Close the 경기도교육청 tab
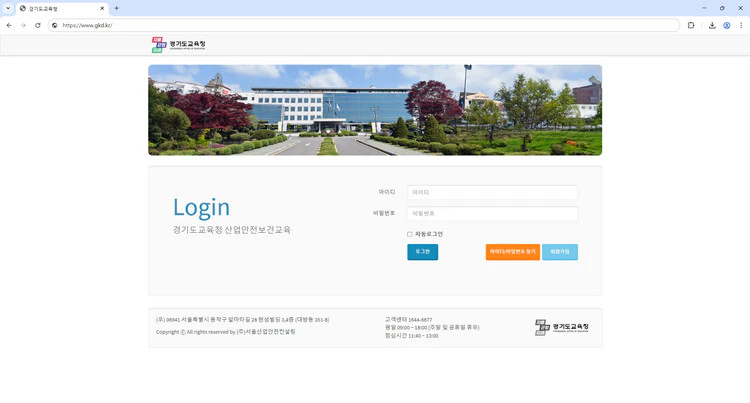This screenshot has width=750, height=403. pyautogui.click(x=102, y=8)
